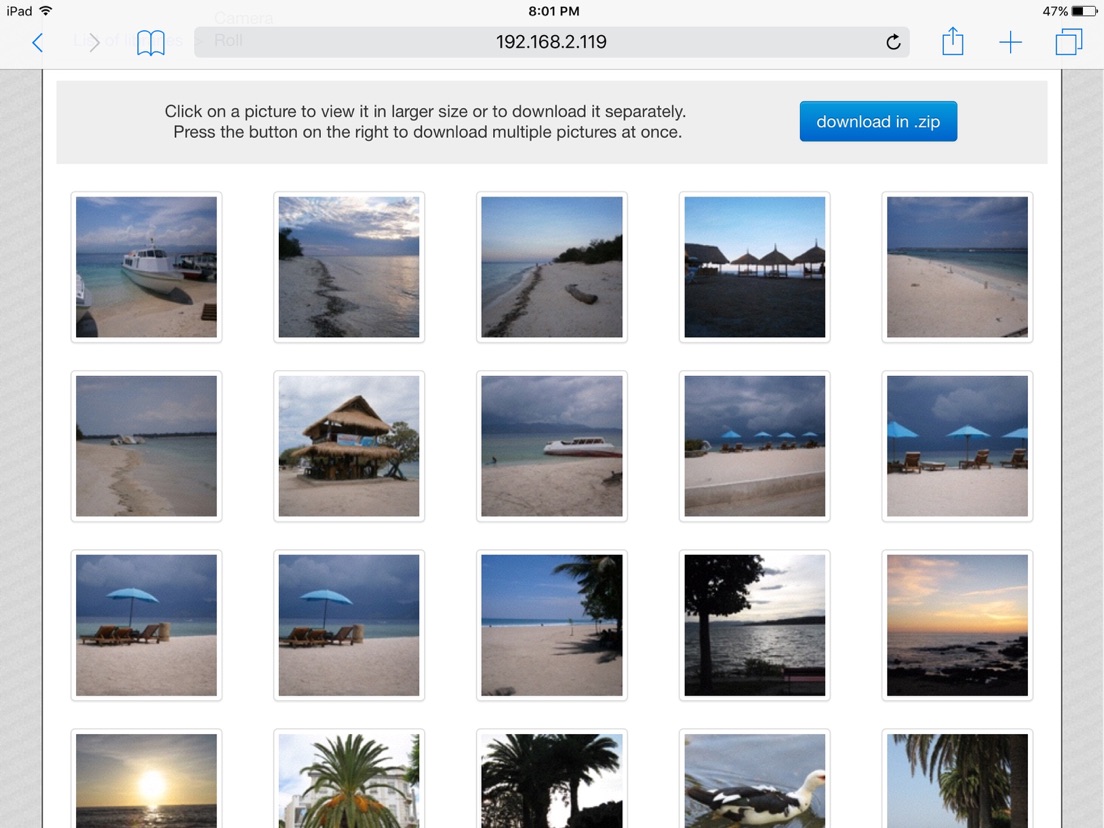Image resolution: width=1104 pixels, height=828 pixels.
Task: Open the Share sheet
Action: point(951,42)
